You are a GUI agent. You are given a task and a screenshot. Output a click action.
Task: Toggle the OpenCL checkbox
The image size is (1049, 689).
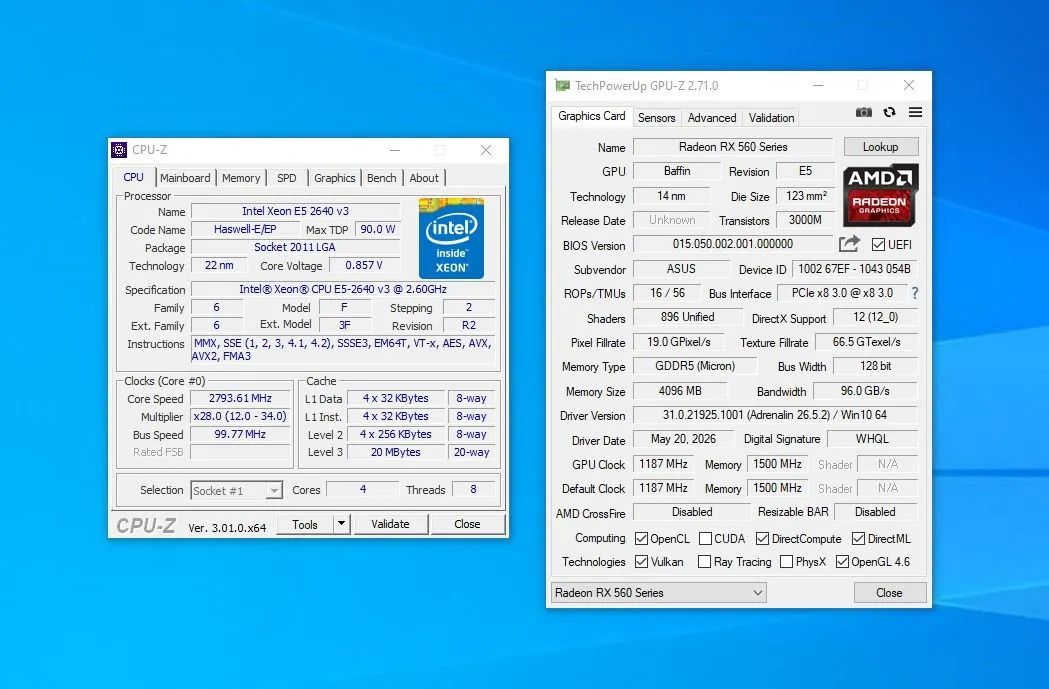pos(641,538)
